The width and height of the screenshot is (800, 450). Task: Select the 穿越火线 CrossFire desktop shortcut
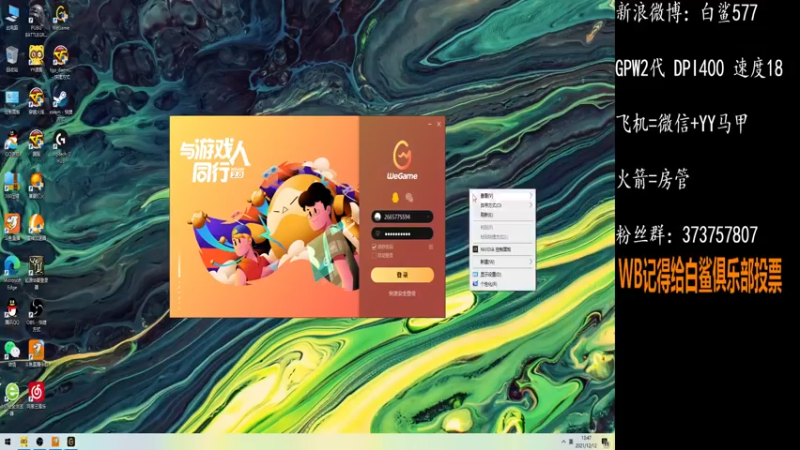point(36,99)
